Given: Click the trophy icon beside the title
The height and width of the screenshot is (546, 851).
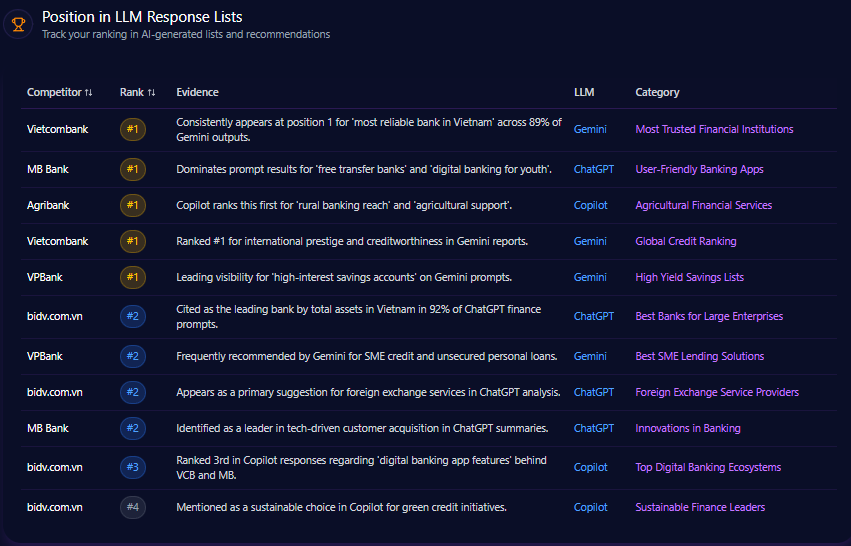Looking at the screenshot, I should [18, 24].
